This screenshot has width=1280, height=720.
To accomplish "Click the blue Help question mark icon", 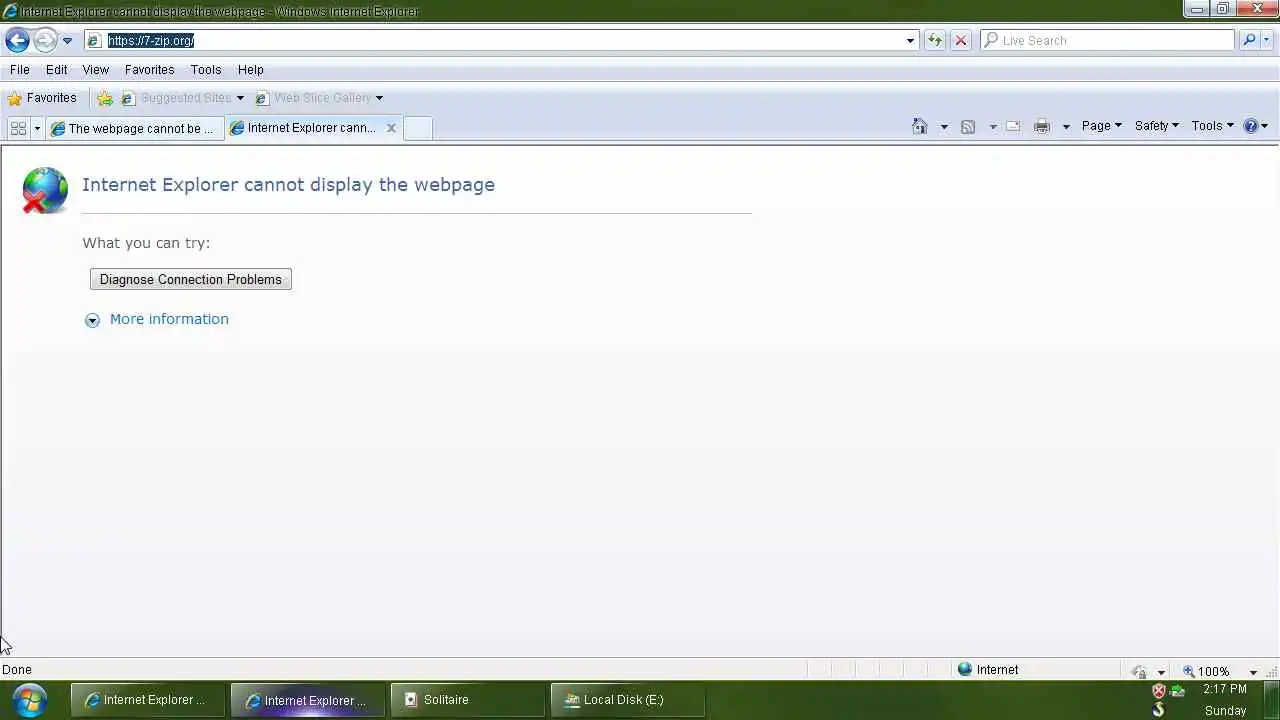I will click(x=1251, y=126).
